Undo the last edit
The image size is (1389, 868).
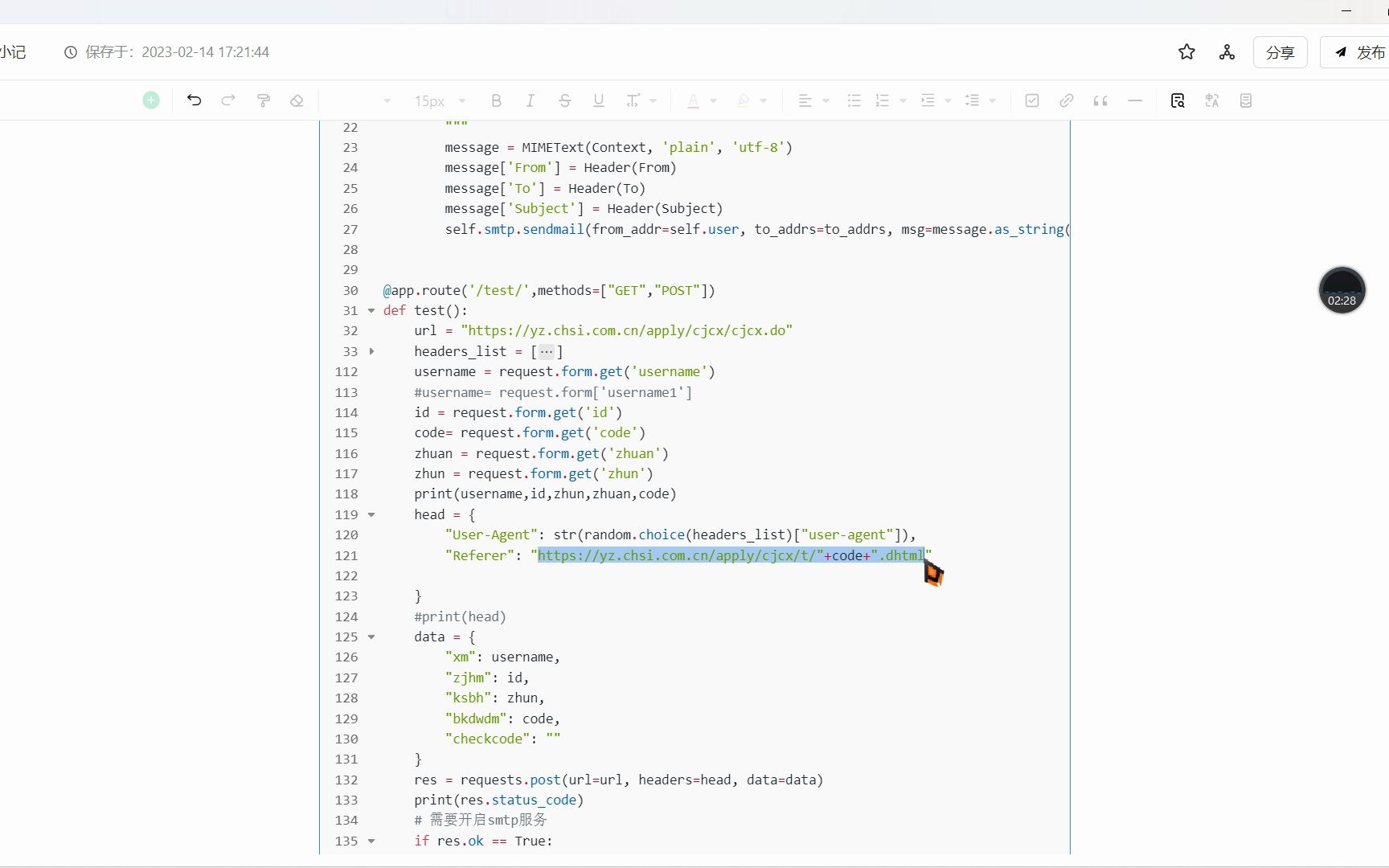click(x=194, y=100)
